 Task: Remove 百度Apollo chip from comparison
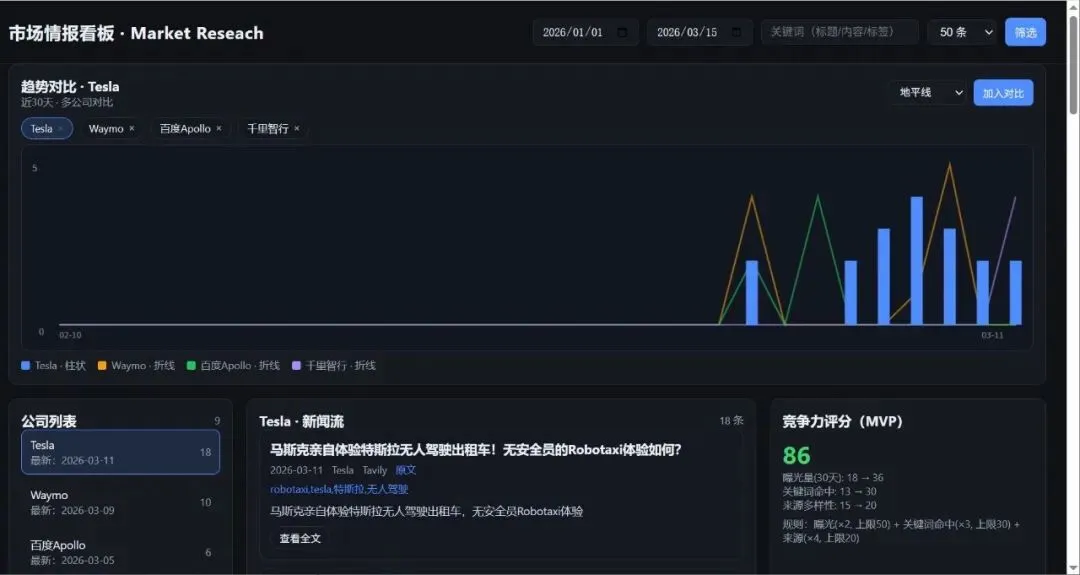tap(219, 129)
